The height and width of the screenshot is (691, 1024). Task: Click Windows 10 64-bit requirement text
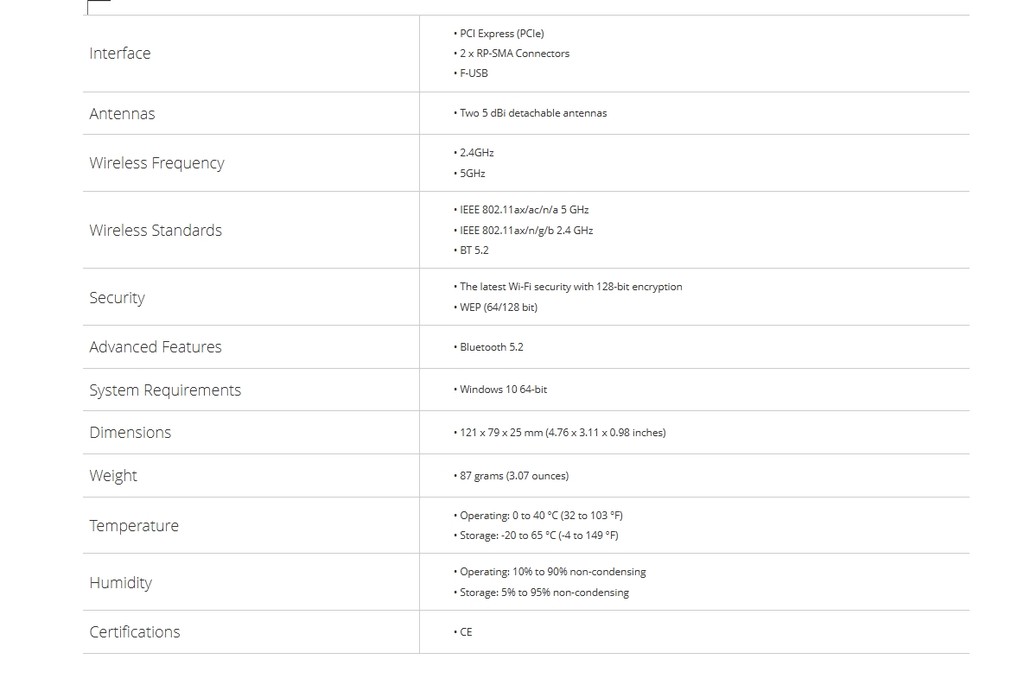pyautogui.click(x=503, y=390)
